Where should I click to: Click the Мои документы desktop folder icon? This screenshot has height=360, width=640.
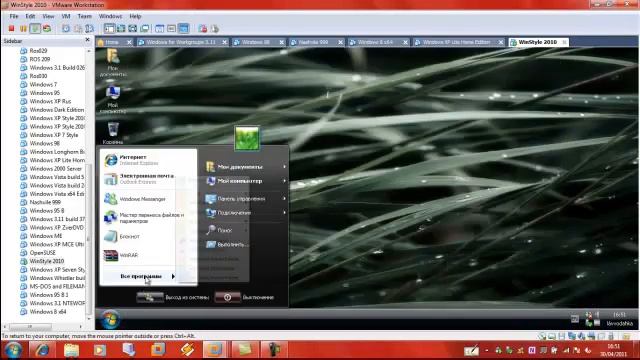click(113, 62)
